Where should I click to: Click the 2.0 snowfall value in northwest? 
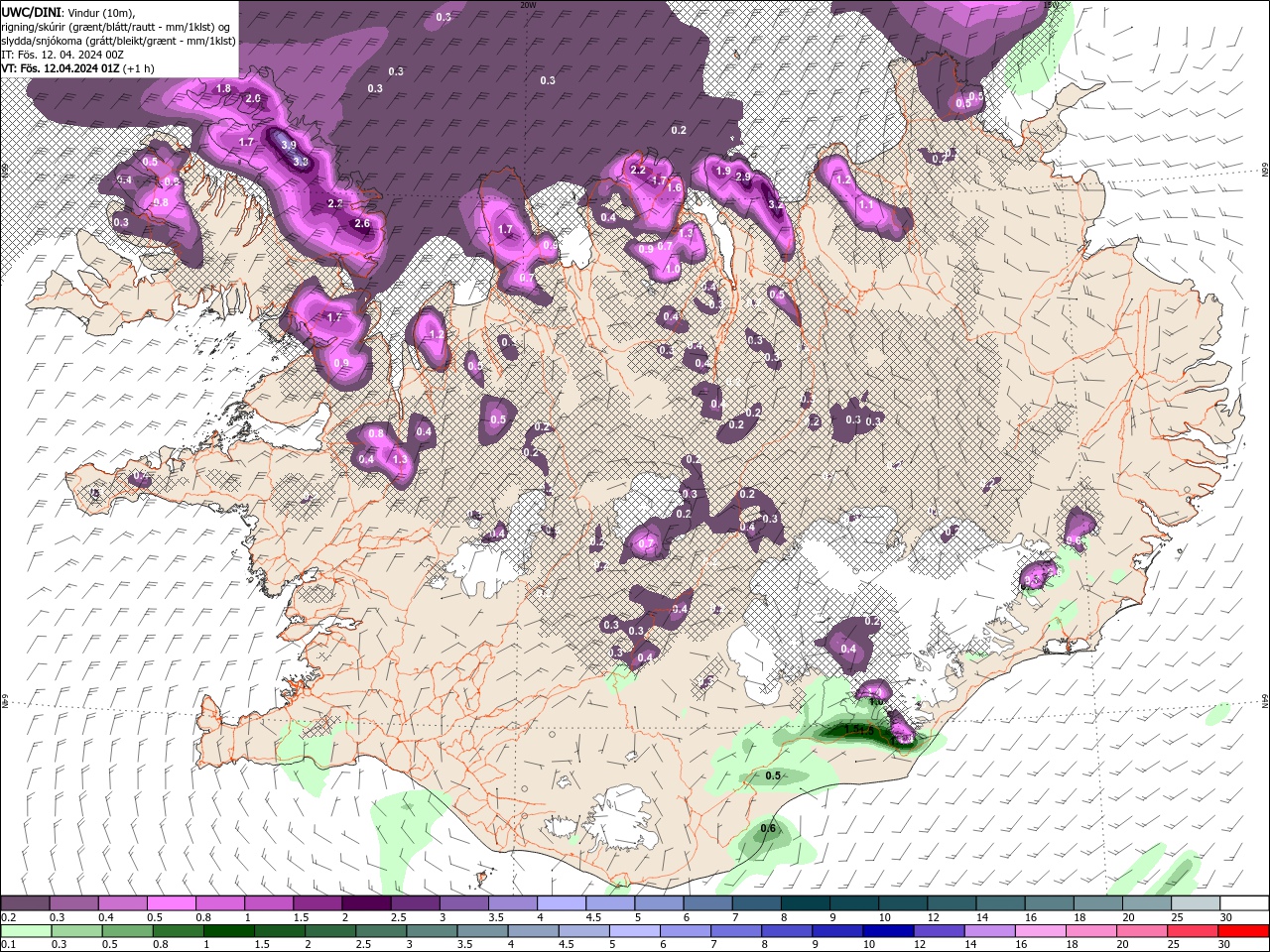253,98
